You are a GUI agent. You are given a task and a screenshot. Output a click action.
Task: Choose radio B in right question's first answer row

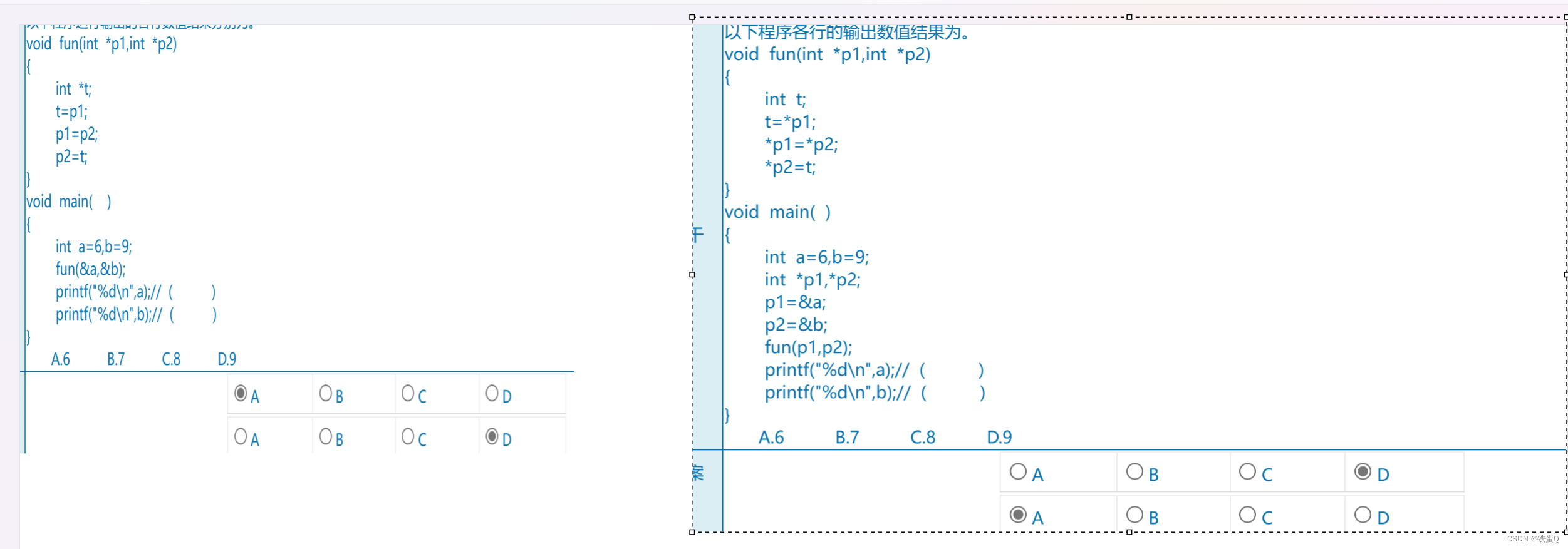(1134, 471)
